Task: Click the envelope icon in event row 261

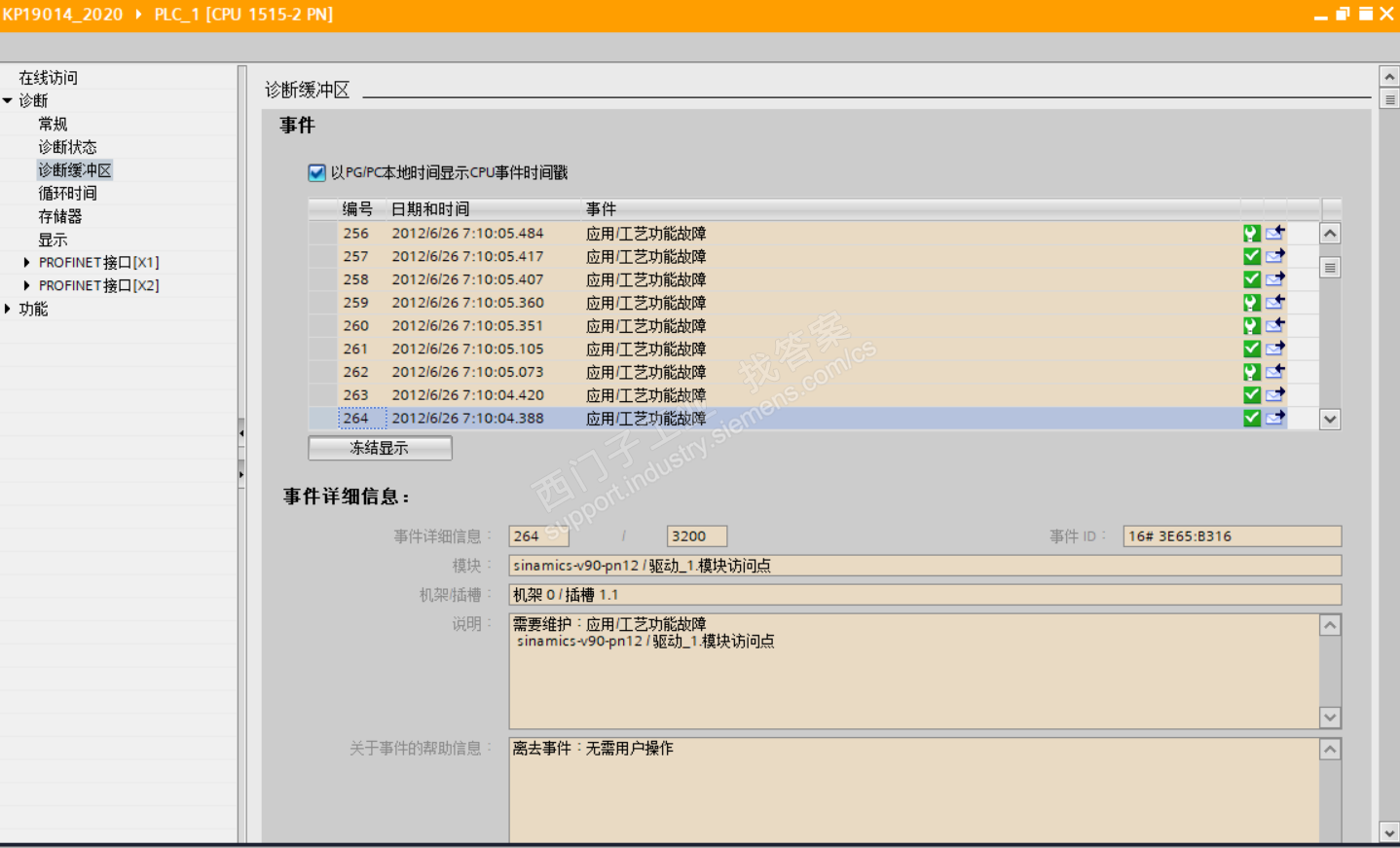Action: pos(1275,349)
